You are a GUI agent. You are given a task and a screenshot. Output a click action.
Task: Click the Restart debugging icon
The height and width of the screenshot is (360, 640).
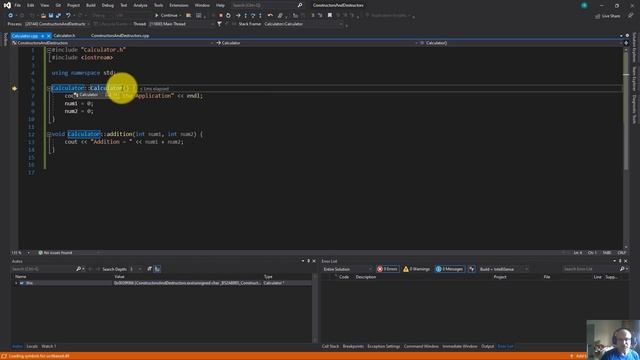228,16
